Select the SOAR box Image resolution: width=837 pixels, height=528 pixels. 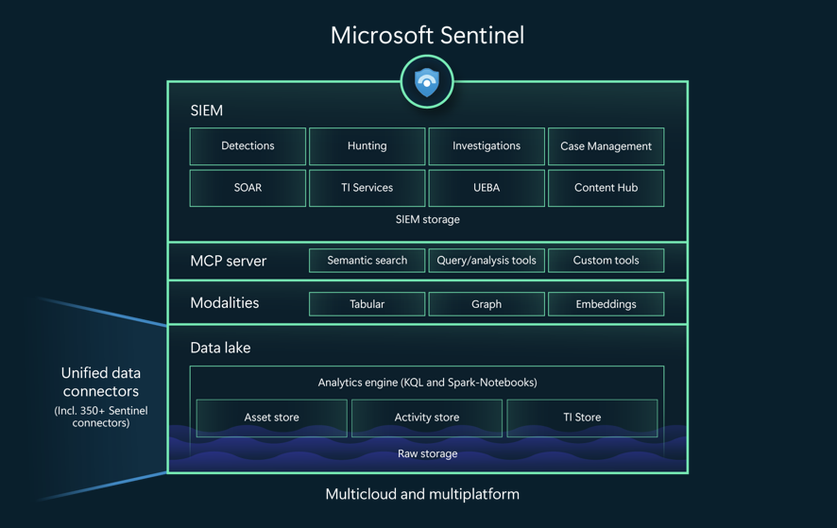tap(248, 188)
